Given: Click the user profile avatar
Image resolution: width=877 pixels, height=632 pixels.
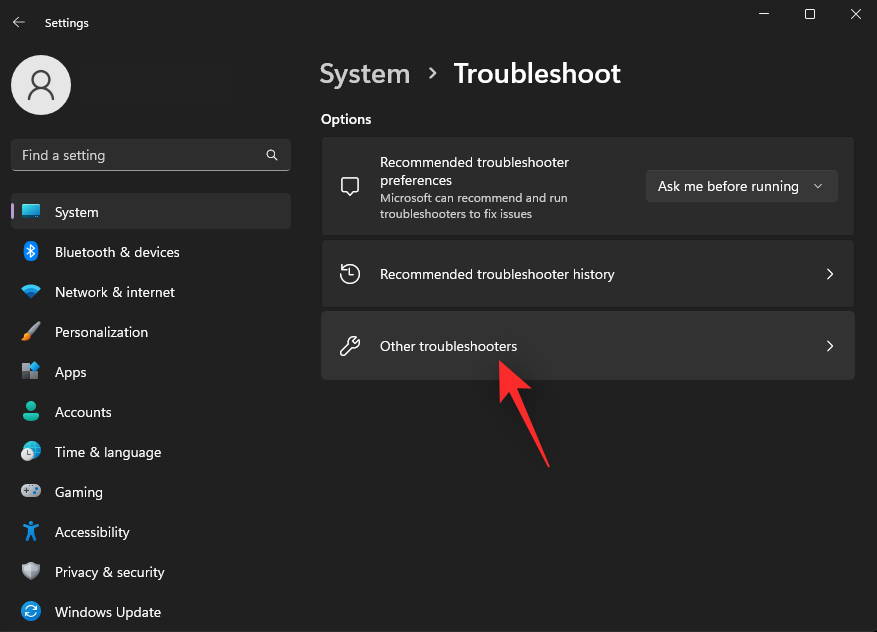Looking at the screenshot, I should click(x=41, y=85).
